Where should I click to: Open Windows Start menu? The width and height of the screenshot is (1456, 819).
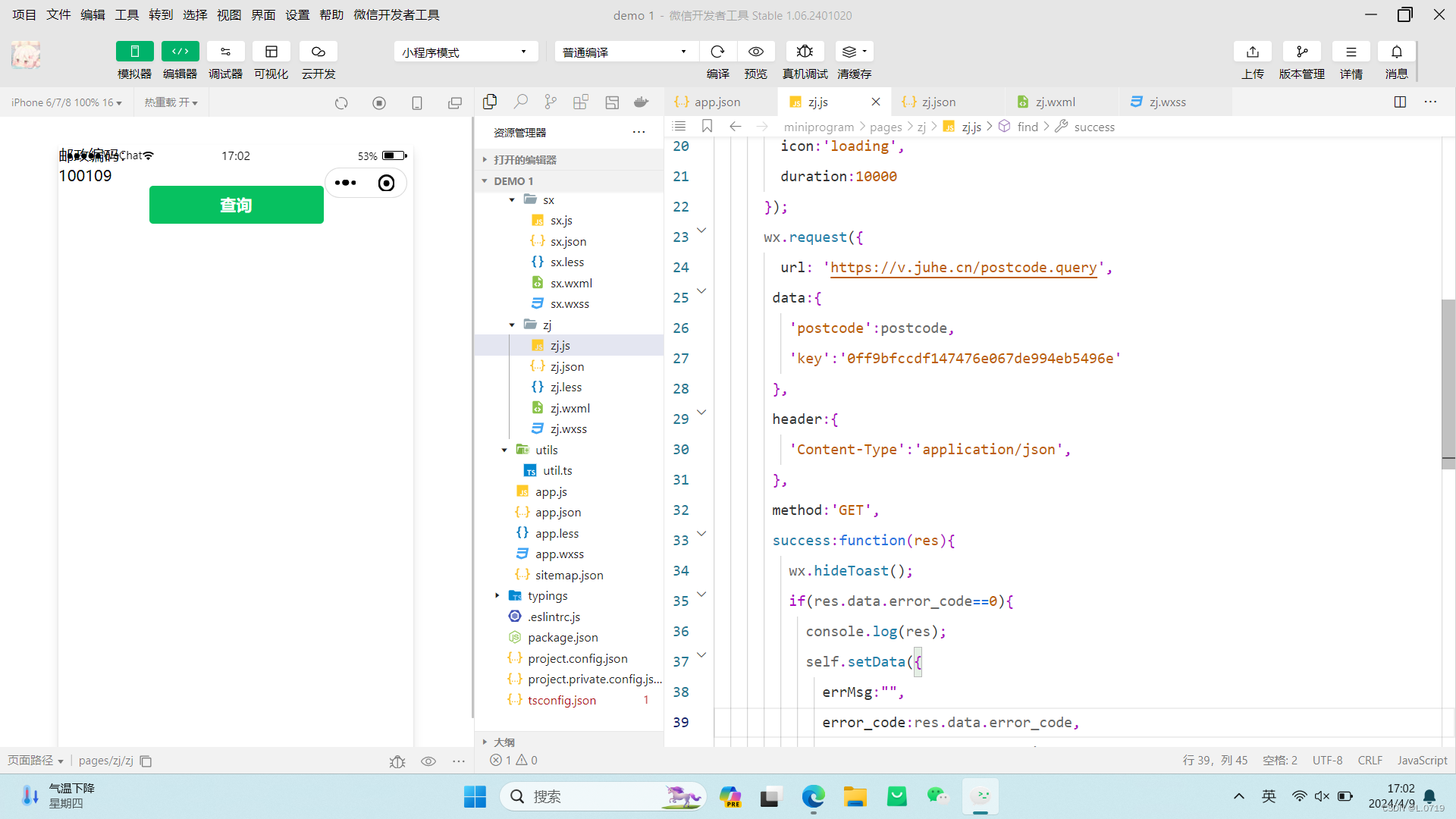475,797
